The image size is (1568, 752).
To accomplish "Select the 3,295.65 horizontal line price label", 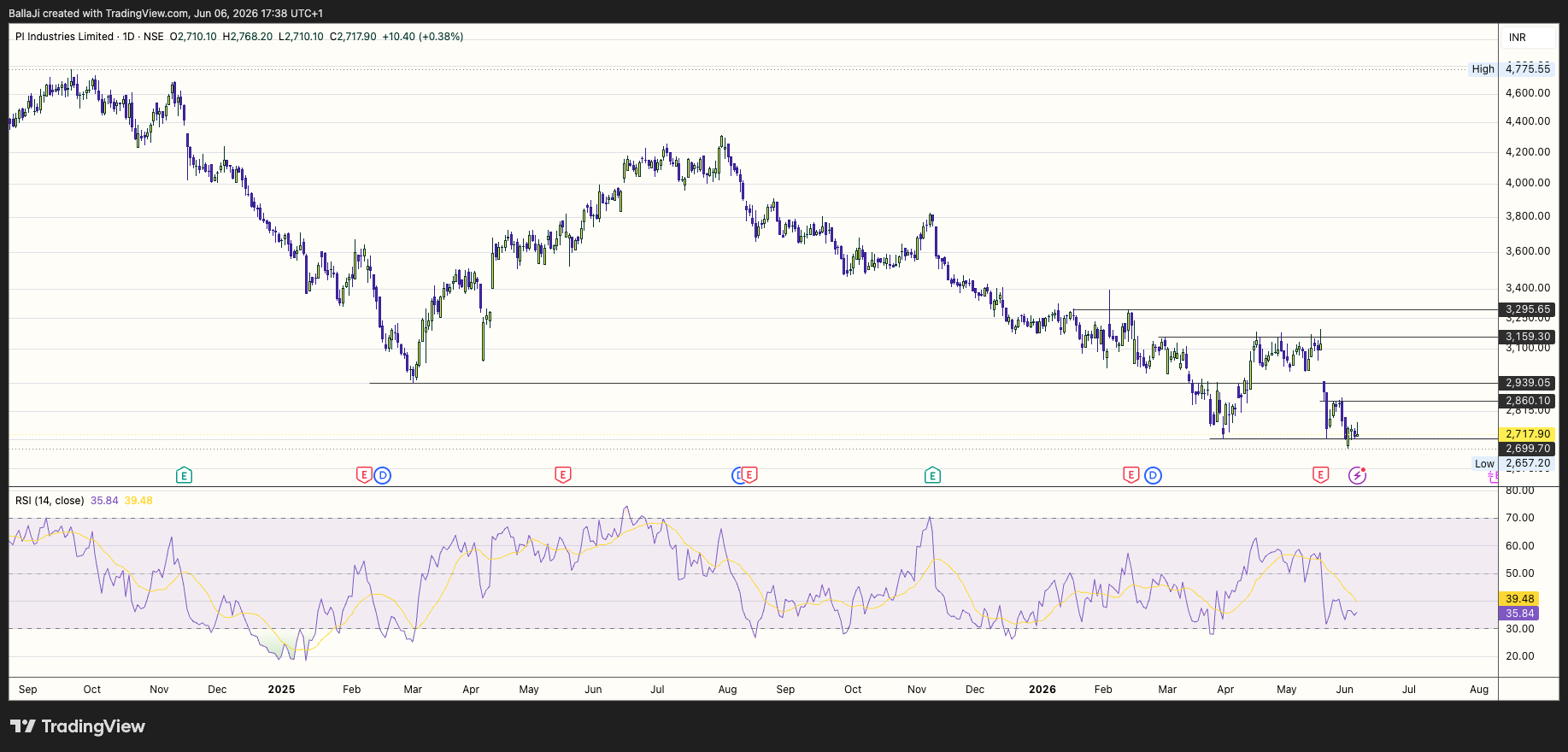I will [1528, 309].
